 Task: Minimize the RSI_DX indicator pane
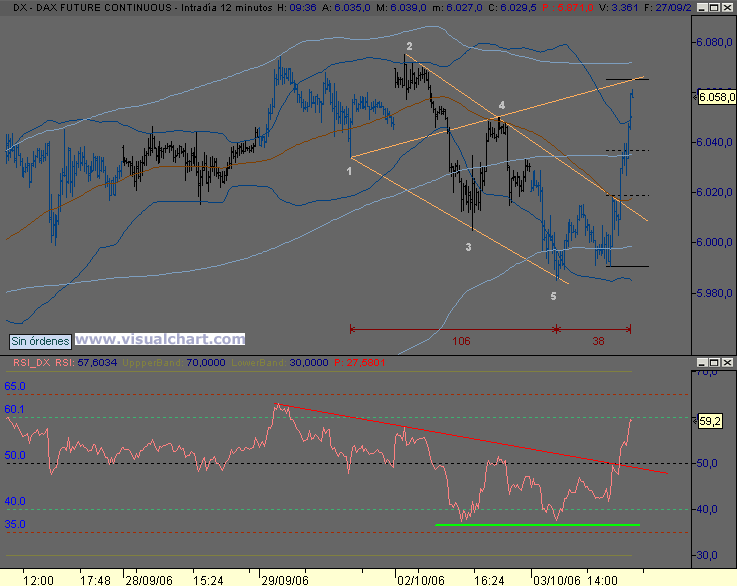[x=702, y=362]
